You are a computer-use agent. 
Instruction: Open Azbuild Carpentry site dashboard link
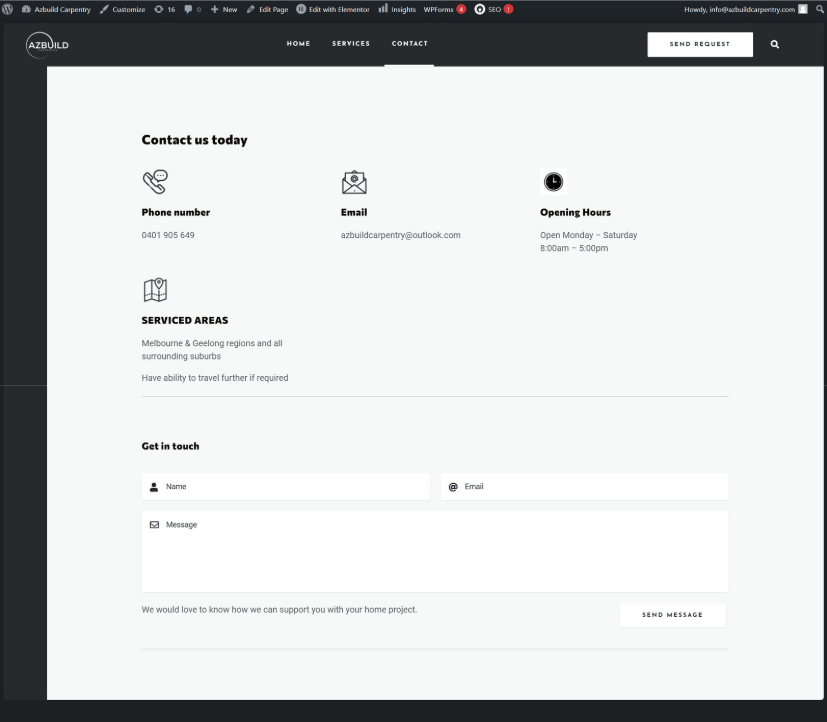pyautogui.click(x=56, y=9)
